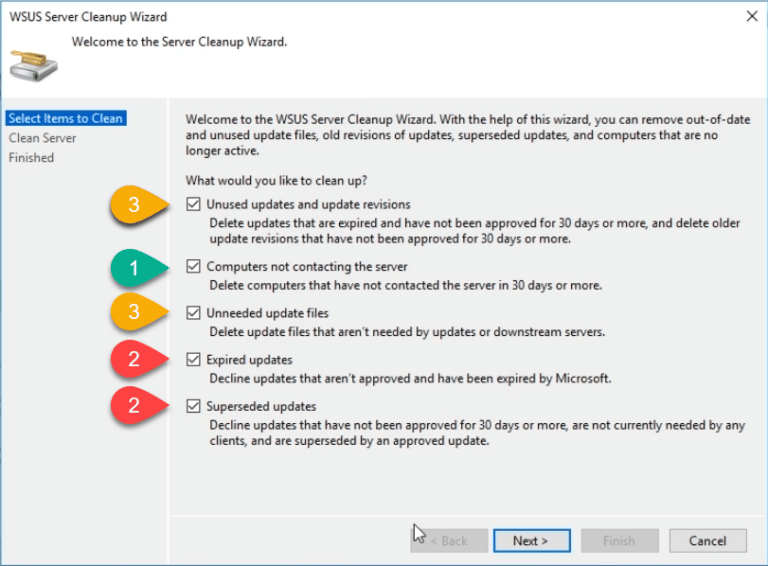Toggle the Superseded updates checkbox
This screenshot has height=566, width=768.
click(x=193, y=407)
